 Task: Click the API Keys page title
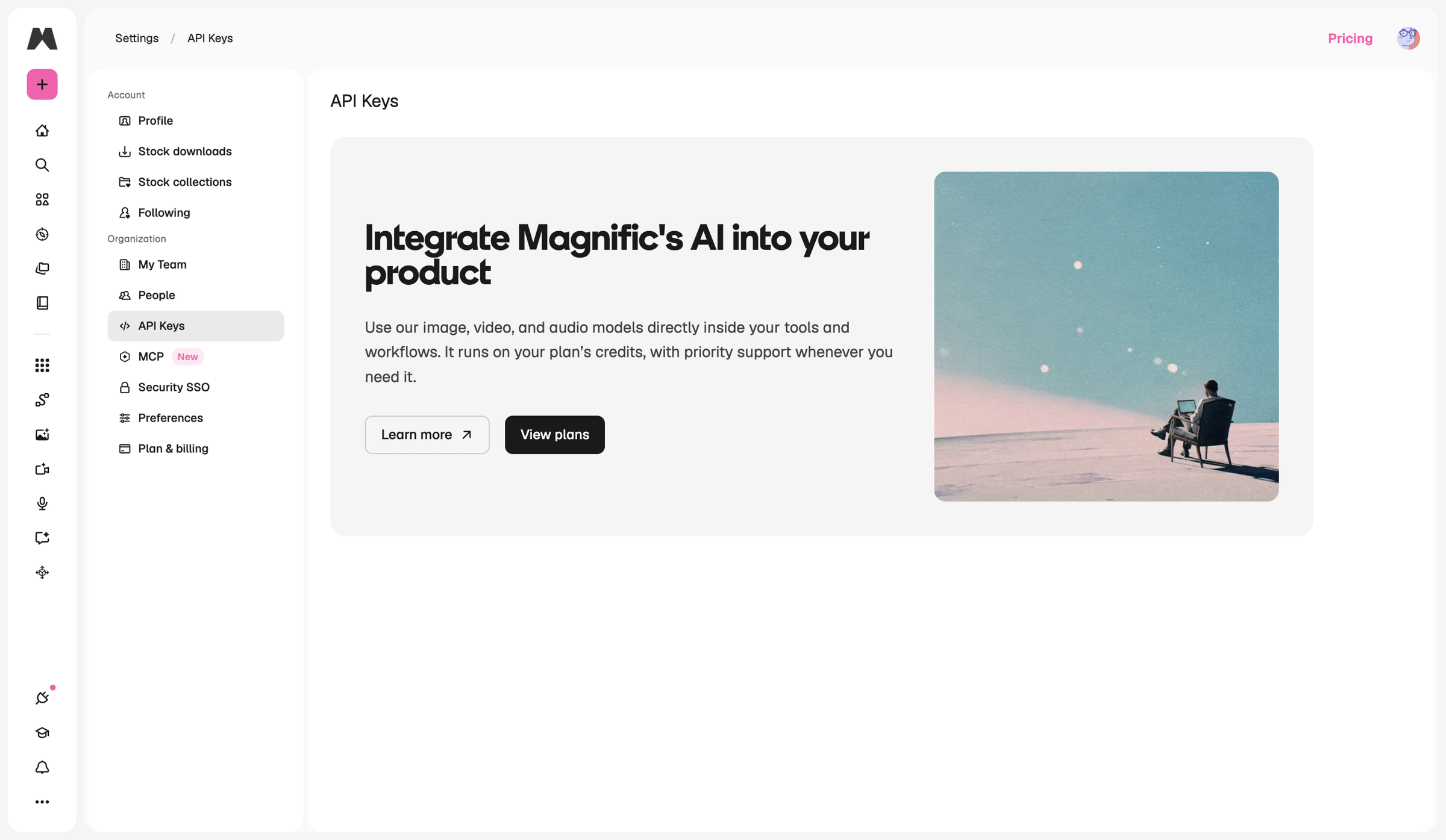click(x=364, y=101)
